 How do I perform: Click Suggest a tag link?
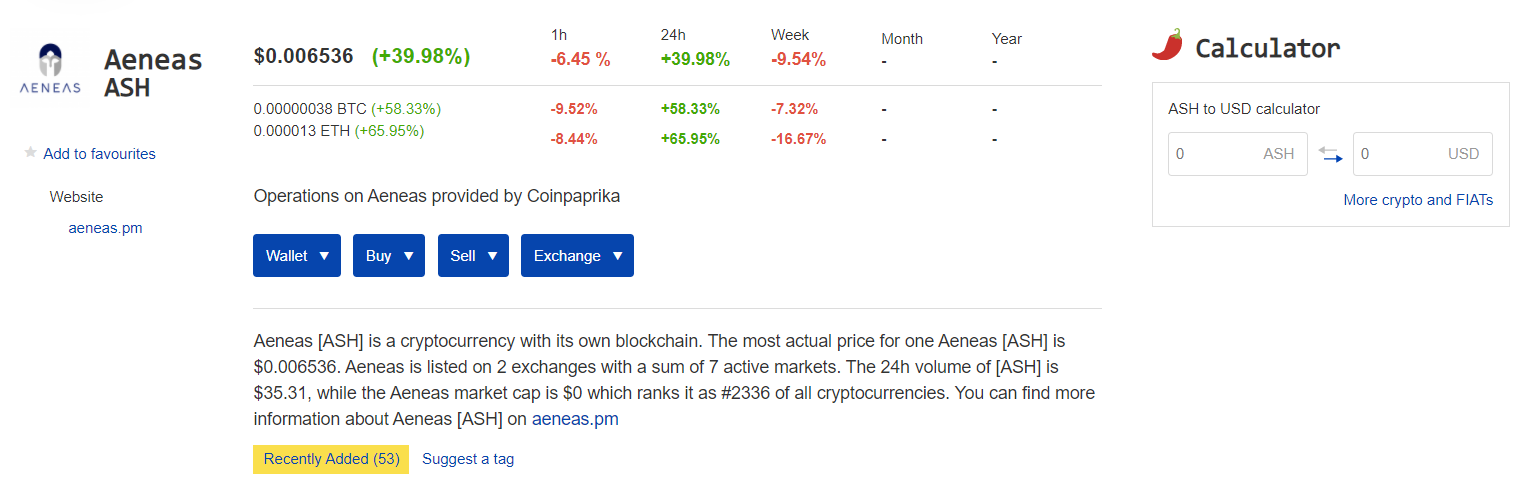pos(467,459)
